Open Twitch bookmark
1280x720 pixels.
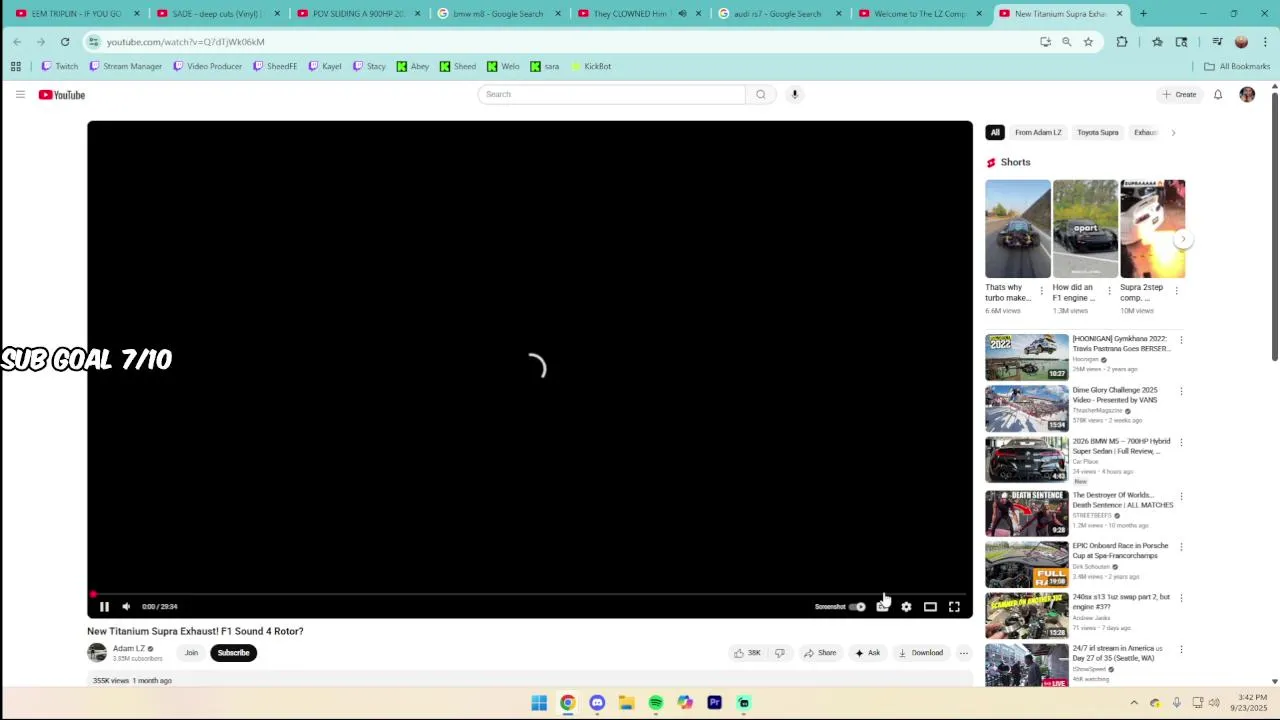click(x=59, y=66)
